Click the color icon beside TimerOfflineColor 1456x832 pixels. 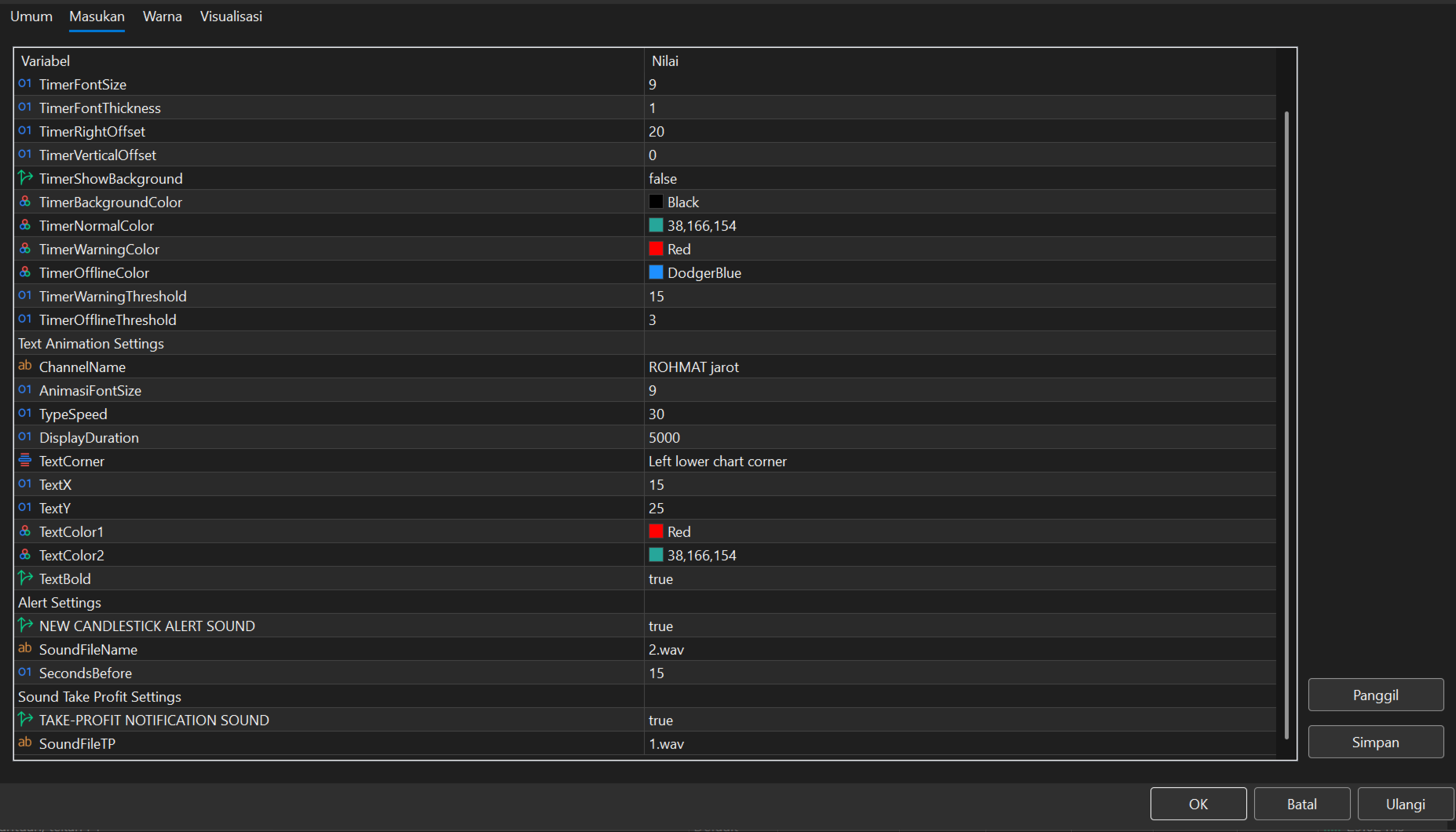[25, 272]
